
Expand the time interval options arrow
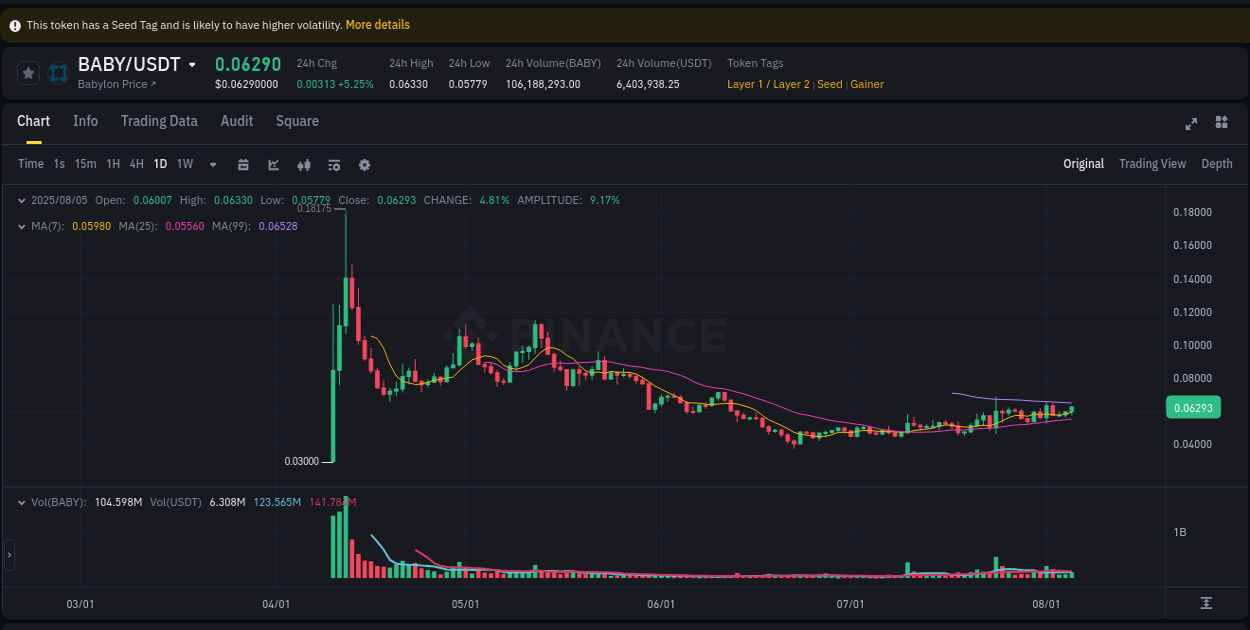212,164
